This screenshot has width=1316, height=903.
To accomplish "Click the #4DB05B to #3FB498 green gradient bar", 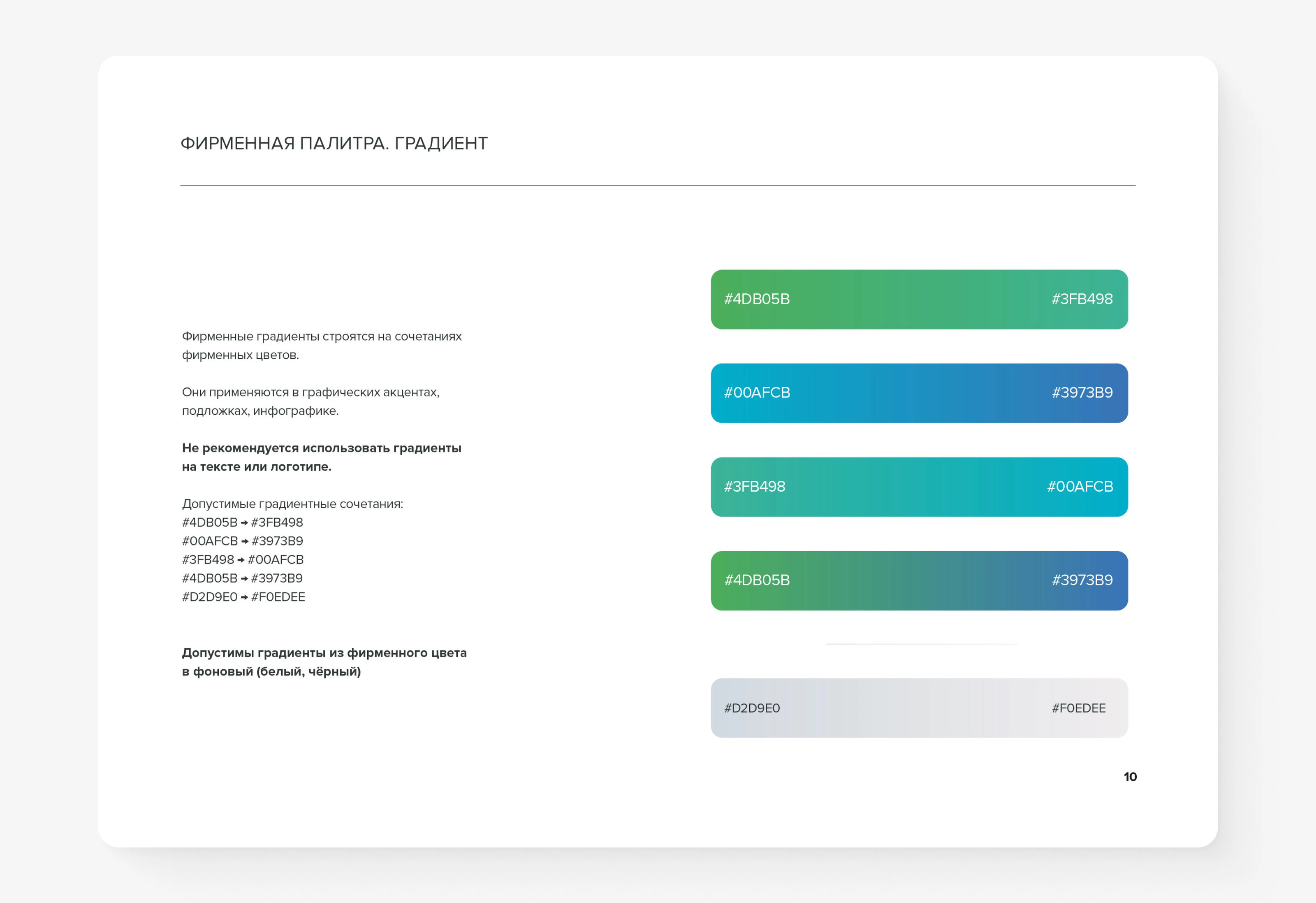I will [x=918, y=299].
